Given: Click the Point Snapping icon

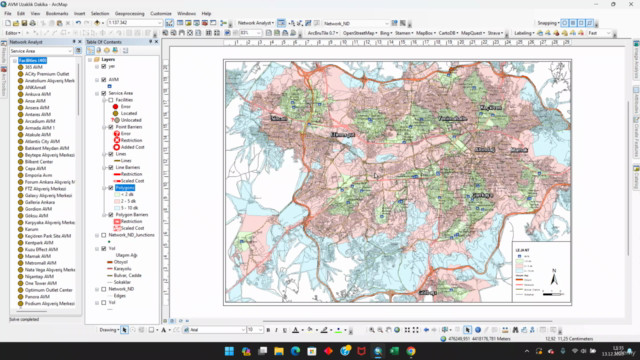Looking at the screenshot, I should (x=565, y=23).
